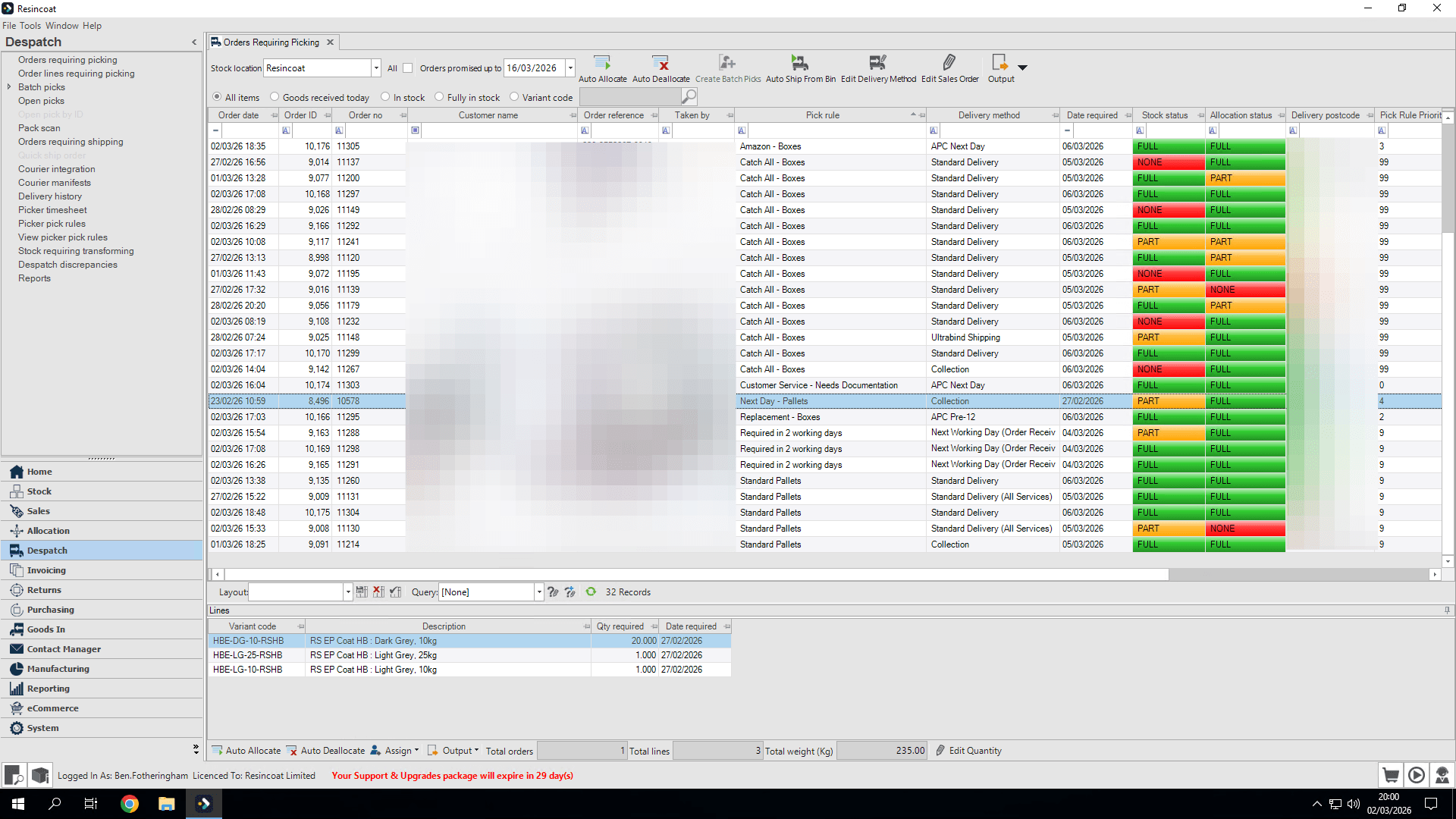Launch Google Chrome from taskbar
Viewport: 1456px width, 819px height.
point(130,804)
